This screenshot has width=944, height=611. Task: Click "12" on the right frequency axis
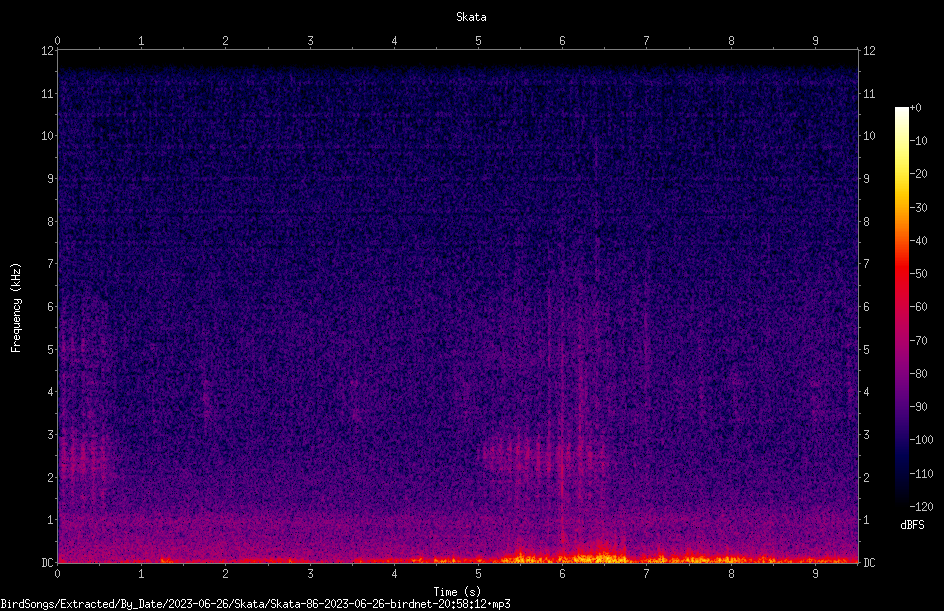[x=869, y=51]
